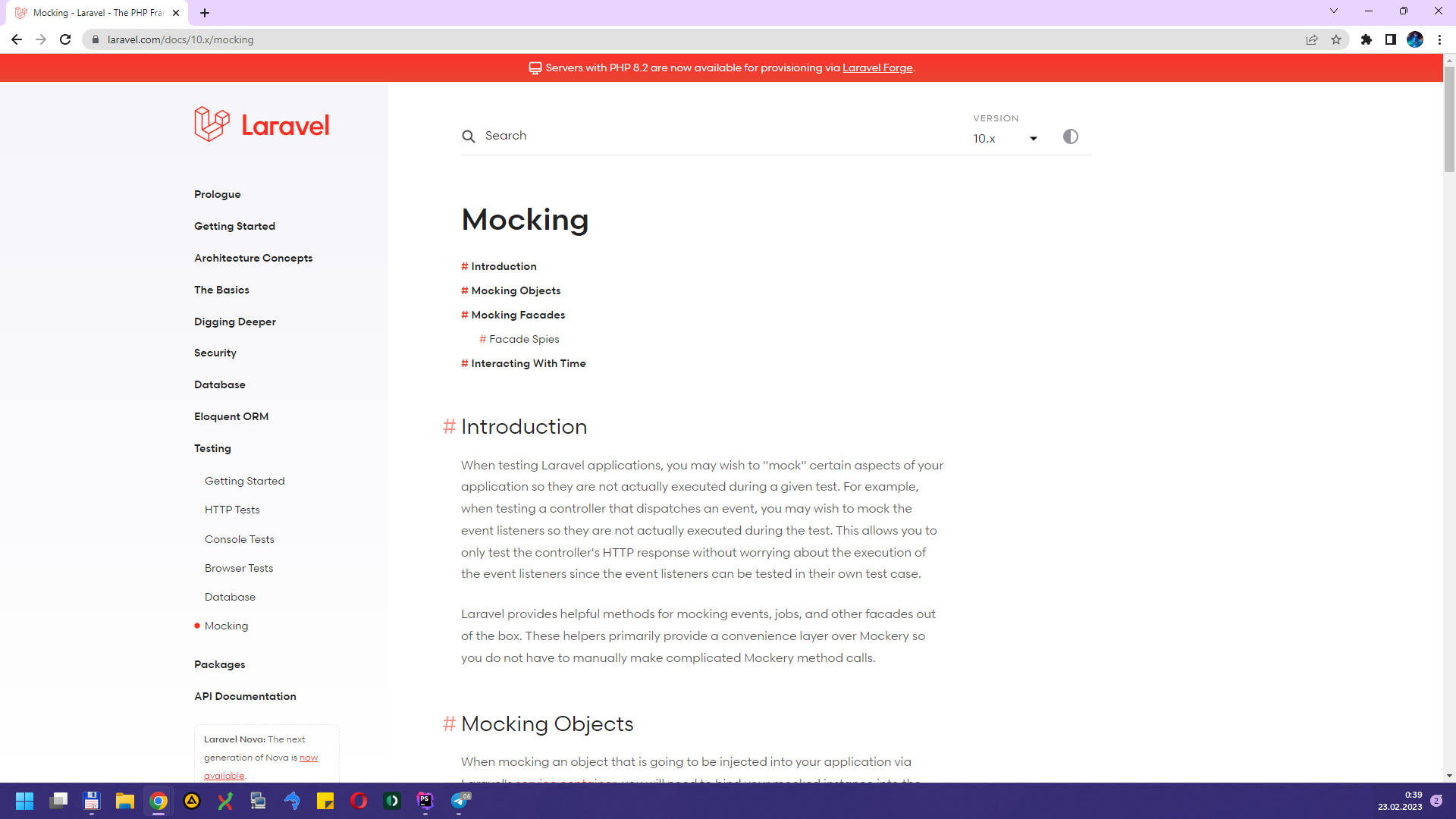Focus the docs Search field

click(713, 136)
